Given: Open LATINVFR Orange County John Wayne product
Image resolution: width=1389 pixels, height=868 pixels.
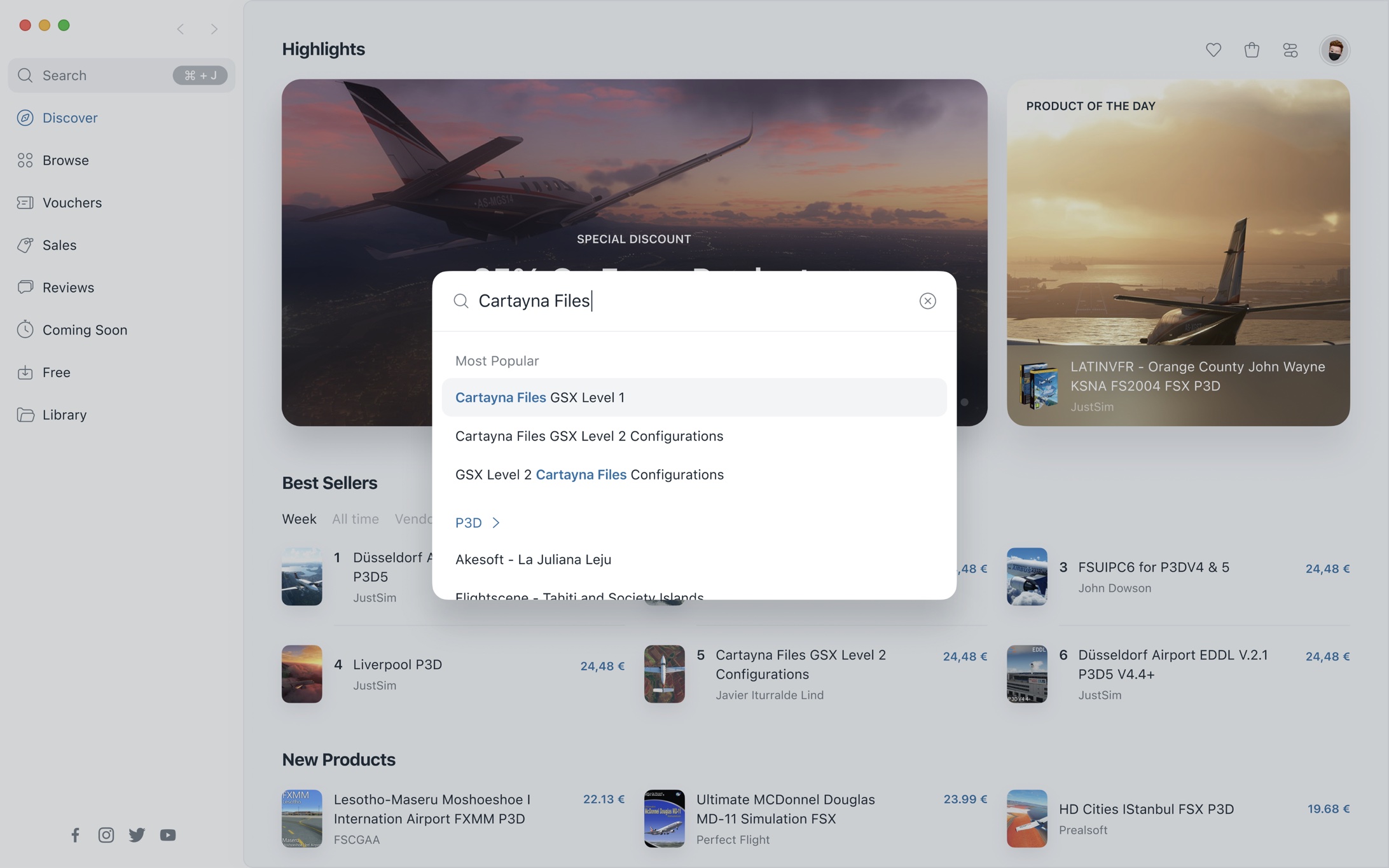Looking at the screenshot, I should point(1198,376).
